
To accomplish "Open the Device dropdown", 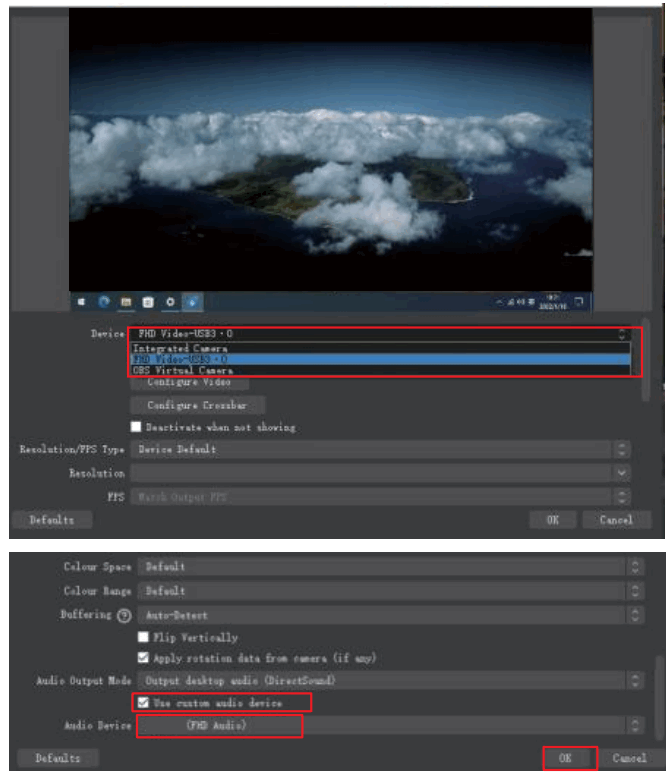I will coord(380,334).
